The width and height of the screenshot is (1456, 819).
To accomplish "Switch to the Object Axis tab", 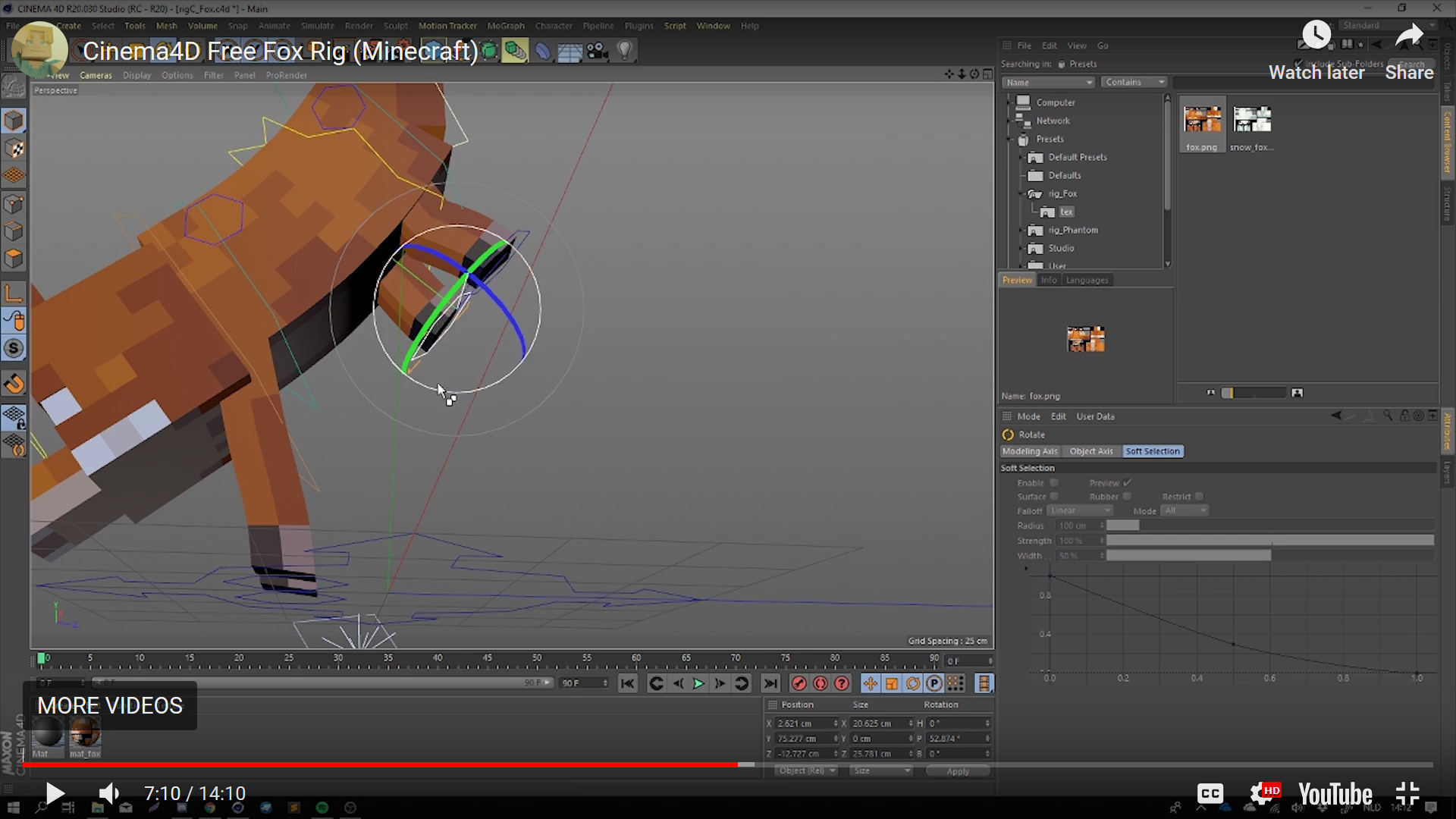I will 1091,451.
